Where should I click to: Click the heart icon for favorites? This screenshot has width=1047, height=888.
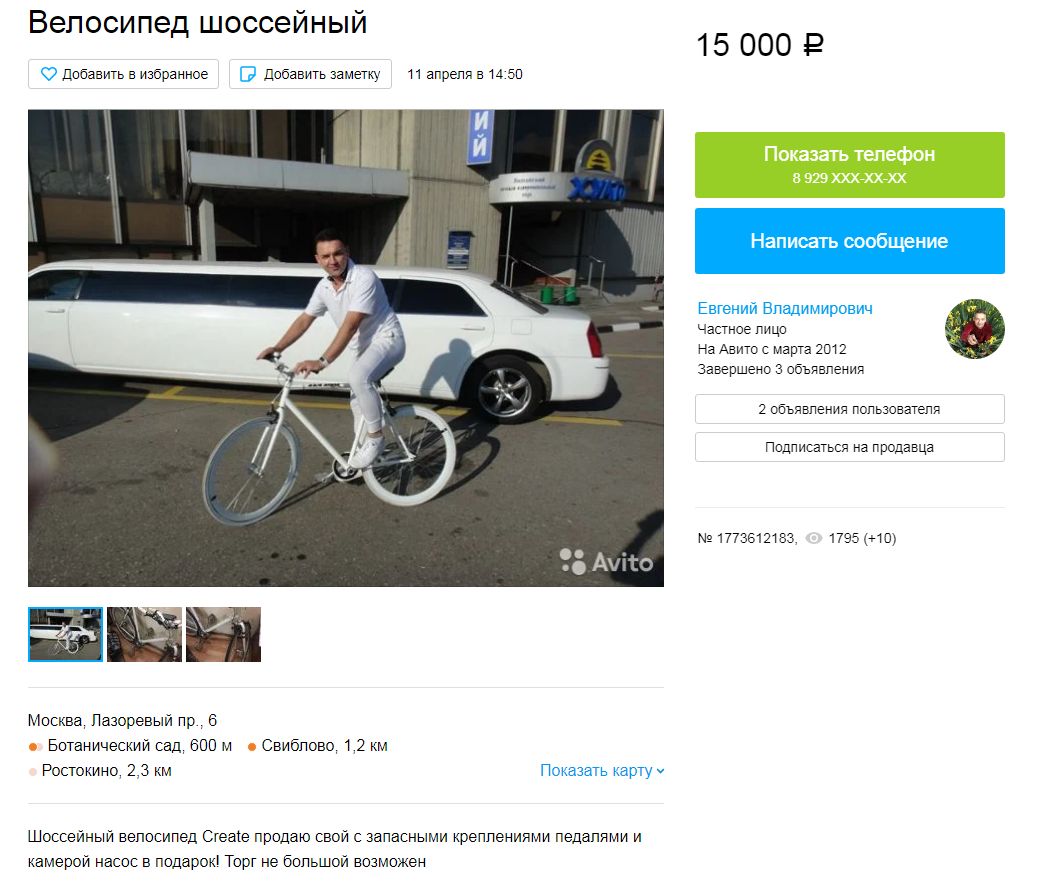click(49, 74)
